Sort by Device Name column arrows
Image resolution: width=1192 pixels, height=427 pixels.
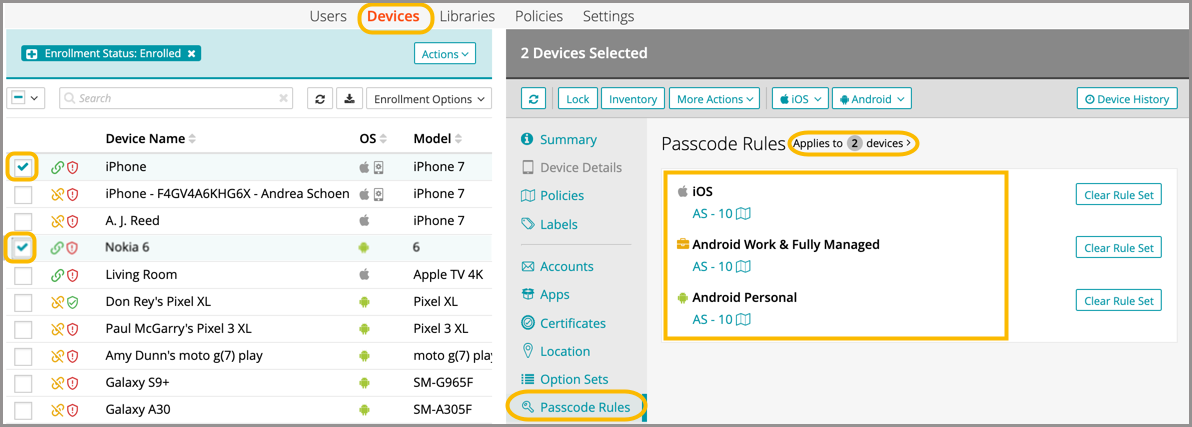(x=193, y=139)
